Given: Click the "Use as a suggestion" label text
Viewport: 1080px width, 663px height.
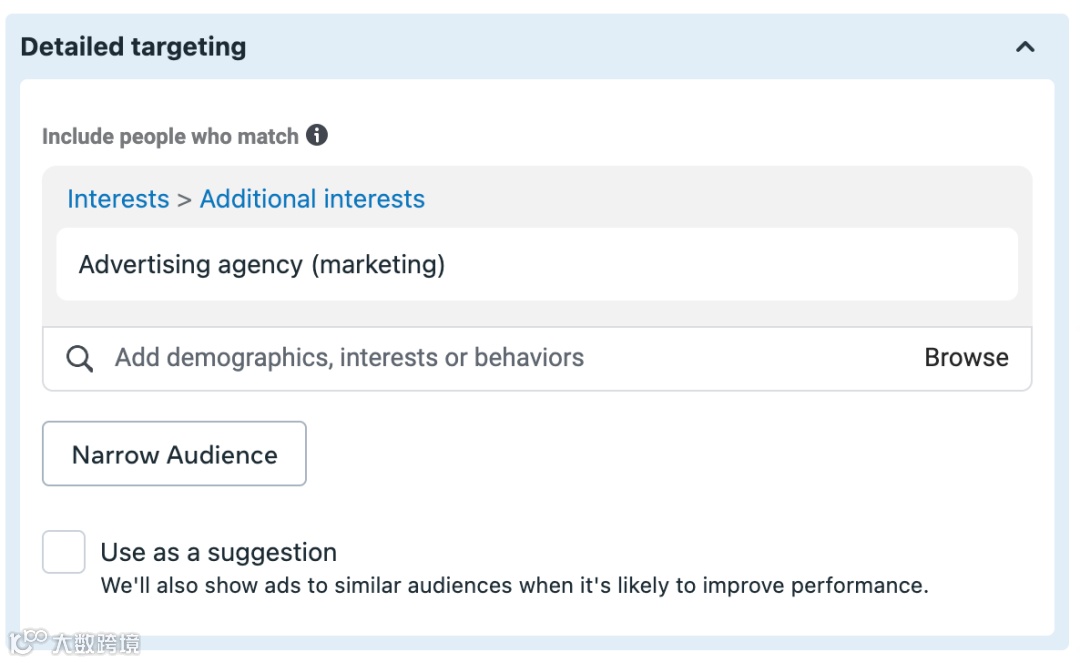Looking at the screenshot, I should pyautogui.click(x=219, y=552).
